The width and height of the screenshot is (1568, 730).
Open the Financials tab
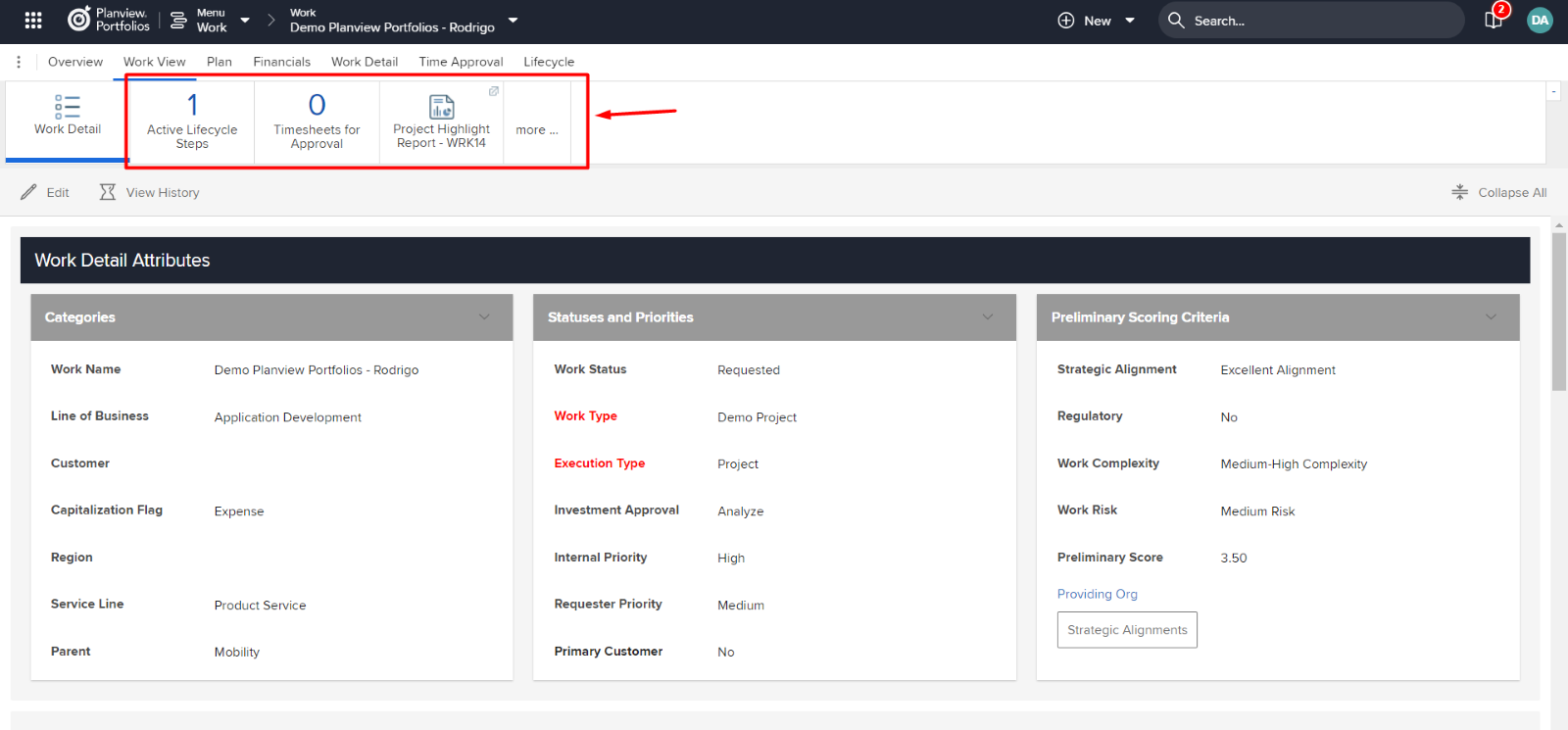(282, 62)
